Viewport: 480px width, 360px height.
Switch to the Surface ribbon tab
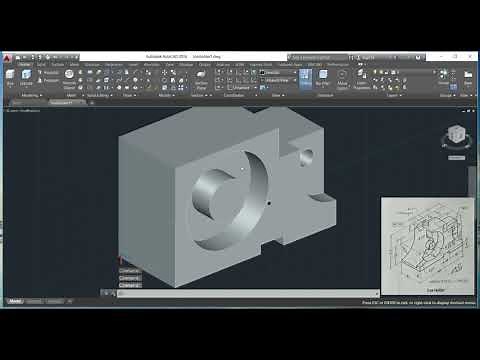57,65
